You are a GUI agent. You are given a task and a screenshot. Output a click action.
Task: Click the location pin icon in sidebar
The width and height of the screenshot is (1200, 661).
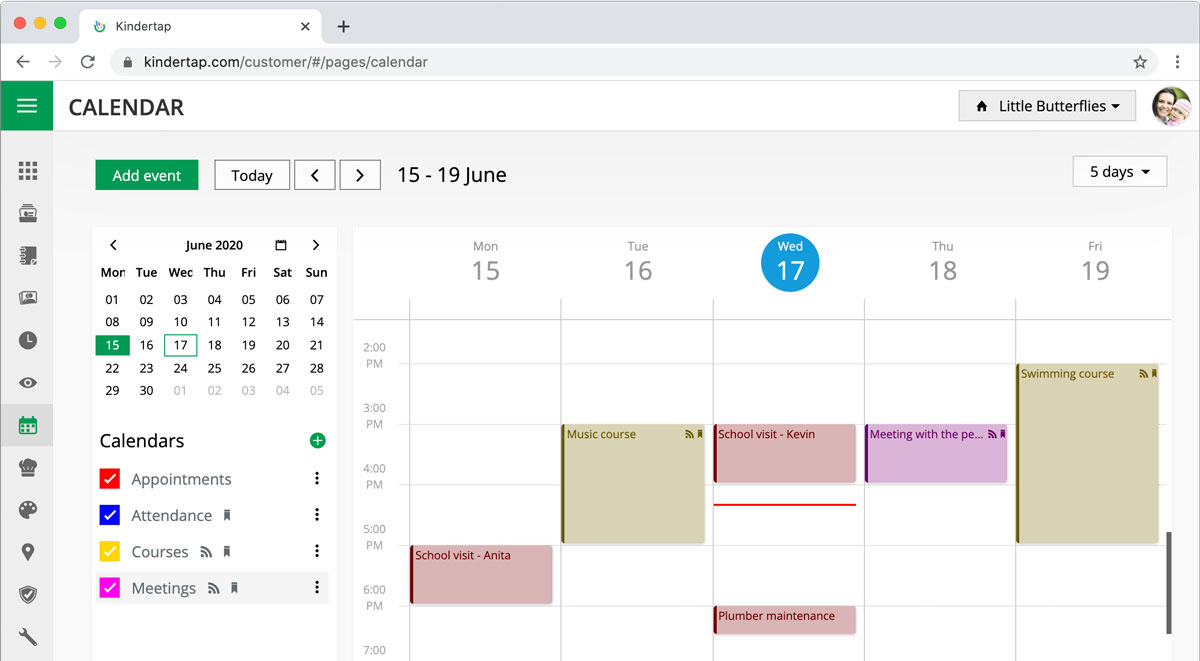(27, 551)
